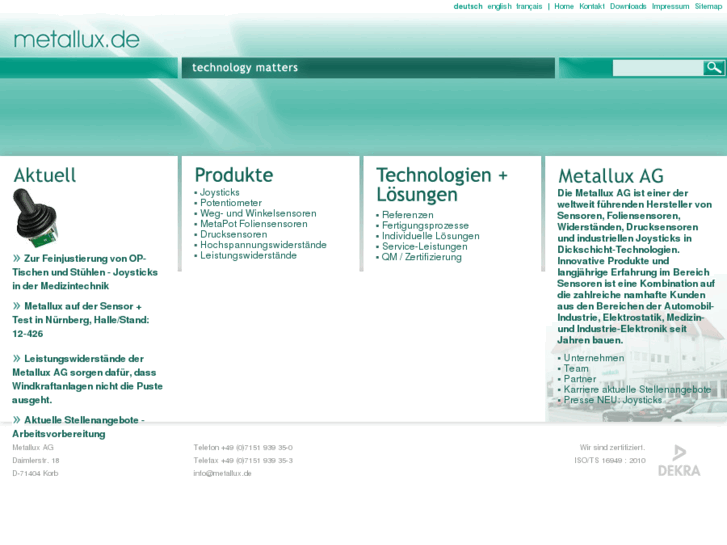The height and width of the screenshot is (545, 727).
Task: Open the DEKRA certification logo
Action: [x=679, y=461]
